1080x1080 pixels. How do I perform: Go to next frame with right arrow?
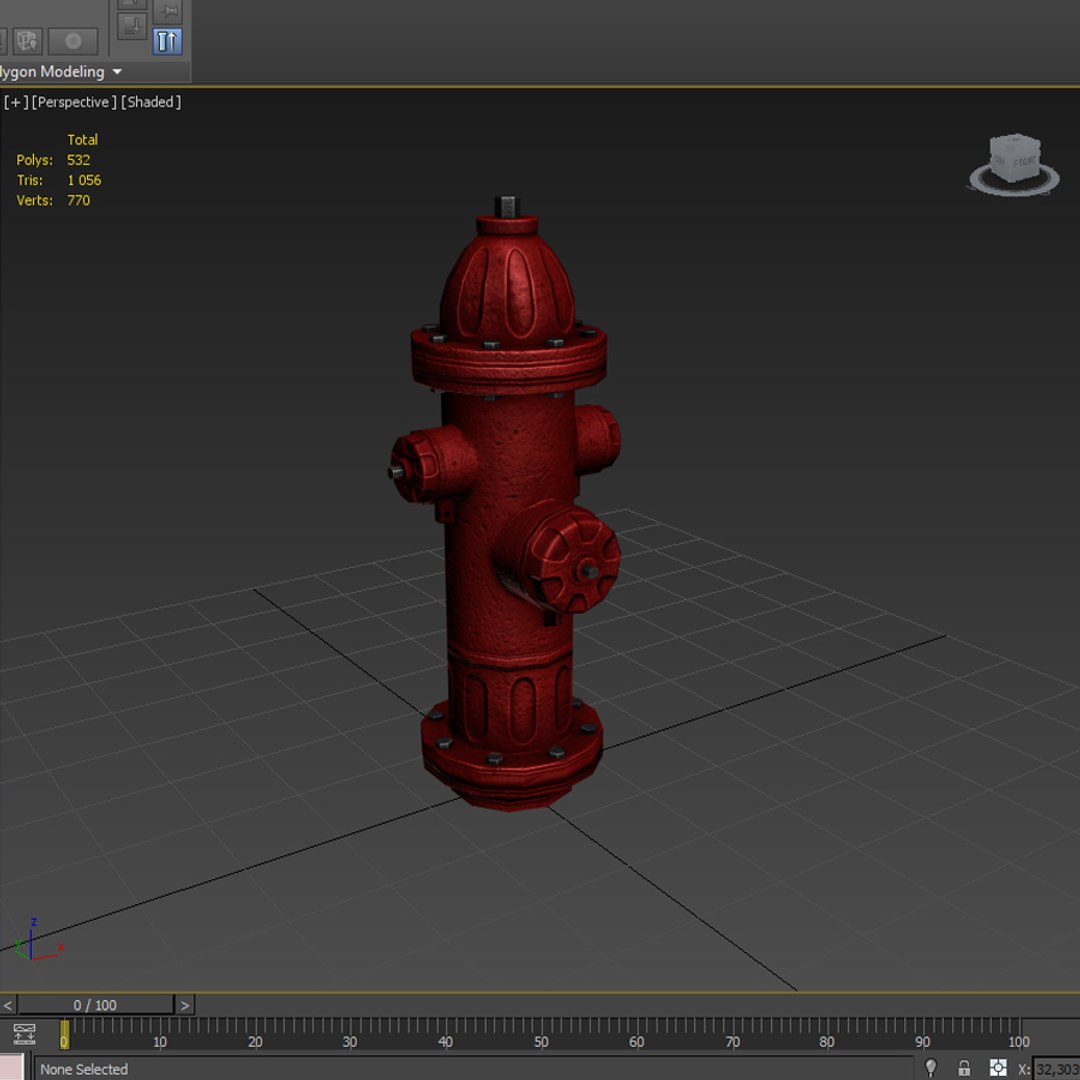pos(185,1005)
